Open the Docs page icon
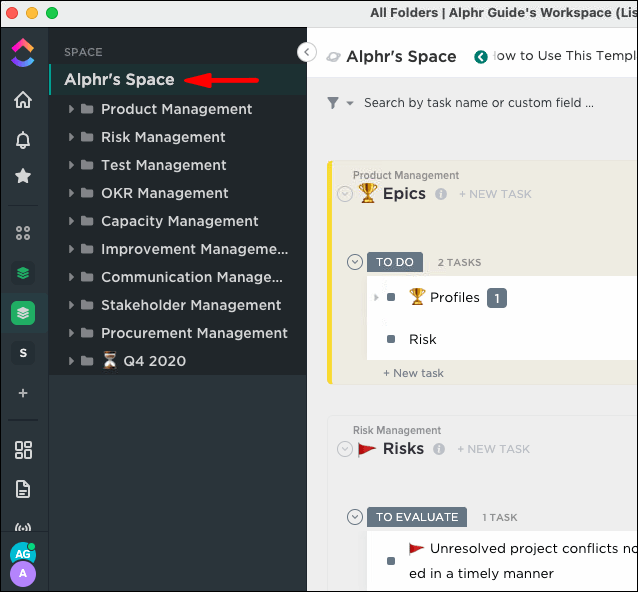The height and width of the screenshot is (592, 638). click(x=23, y=489)
